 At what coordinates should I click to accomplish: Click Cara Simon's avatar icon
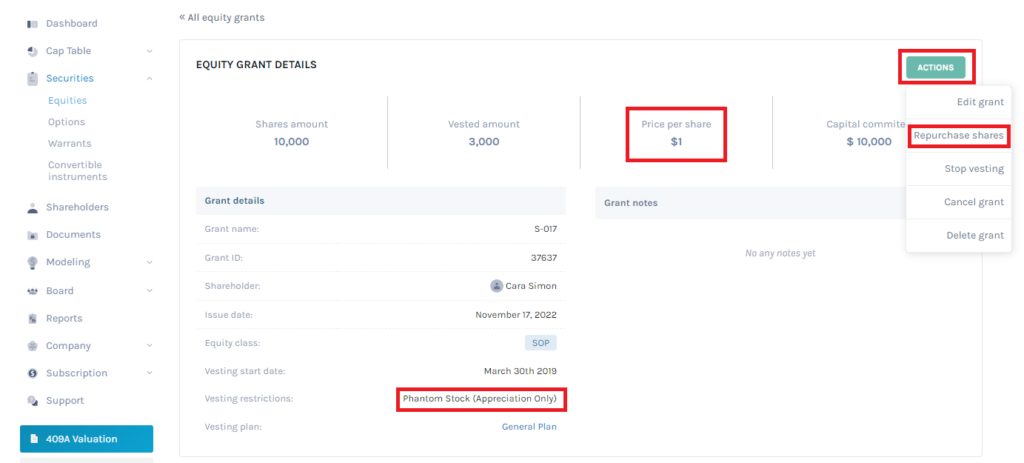(496, 286)
